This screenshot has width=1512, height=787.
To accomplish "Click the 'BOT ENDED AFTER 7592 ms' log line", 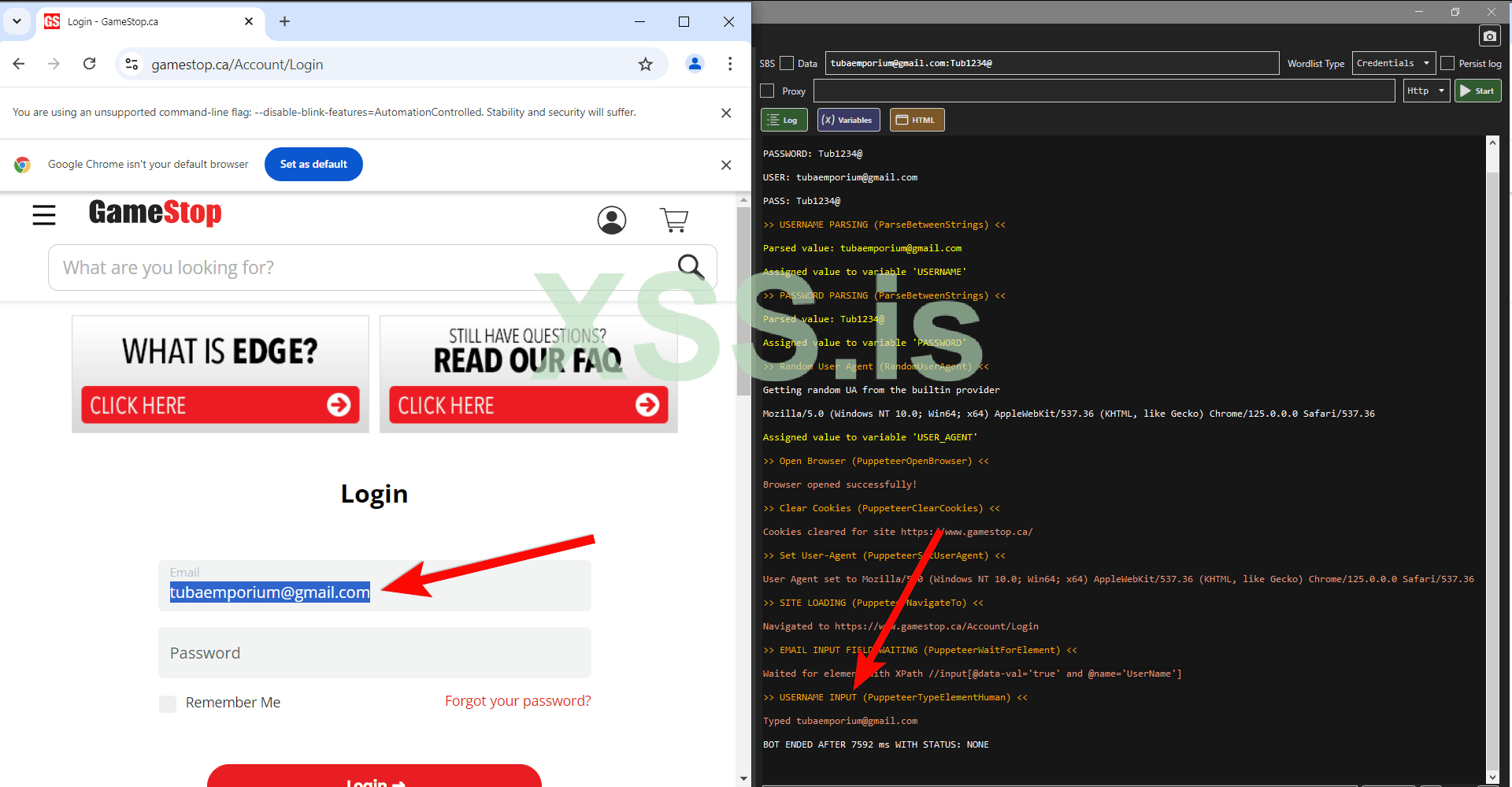I will [x=876, y=744].
